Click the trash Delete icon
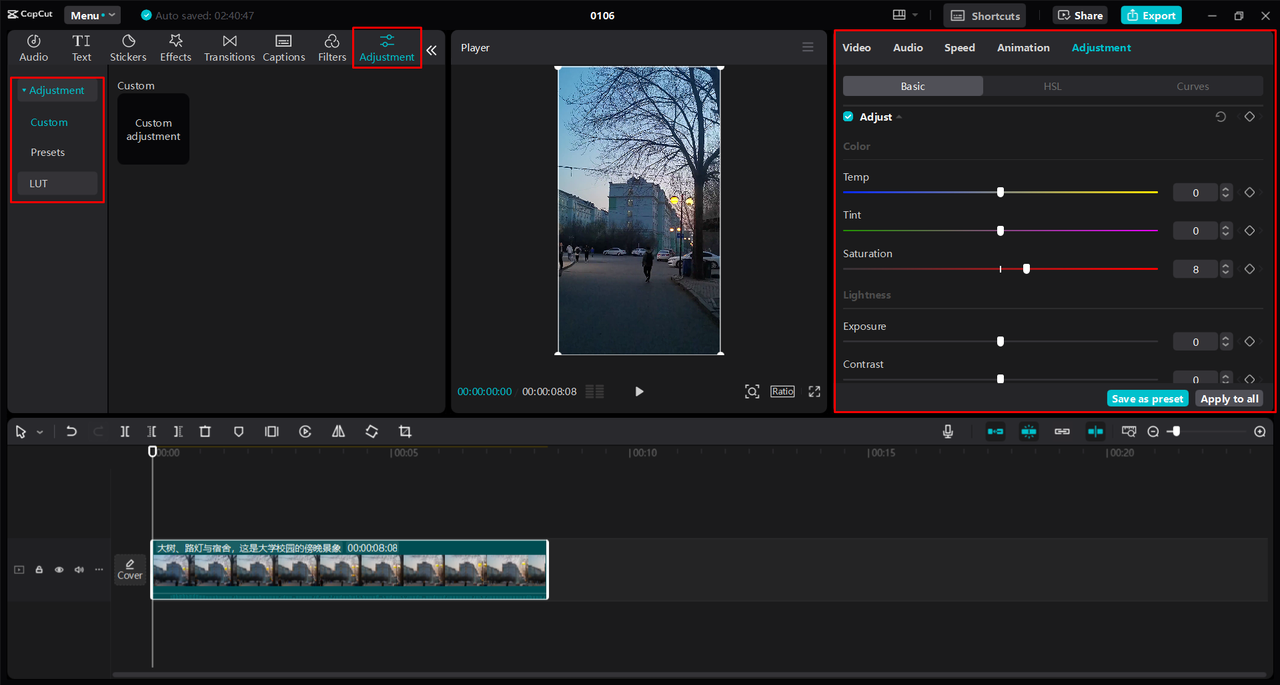This screenshot has width=1280, height=685. (x=205, y=431)
